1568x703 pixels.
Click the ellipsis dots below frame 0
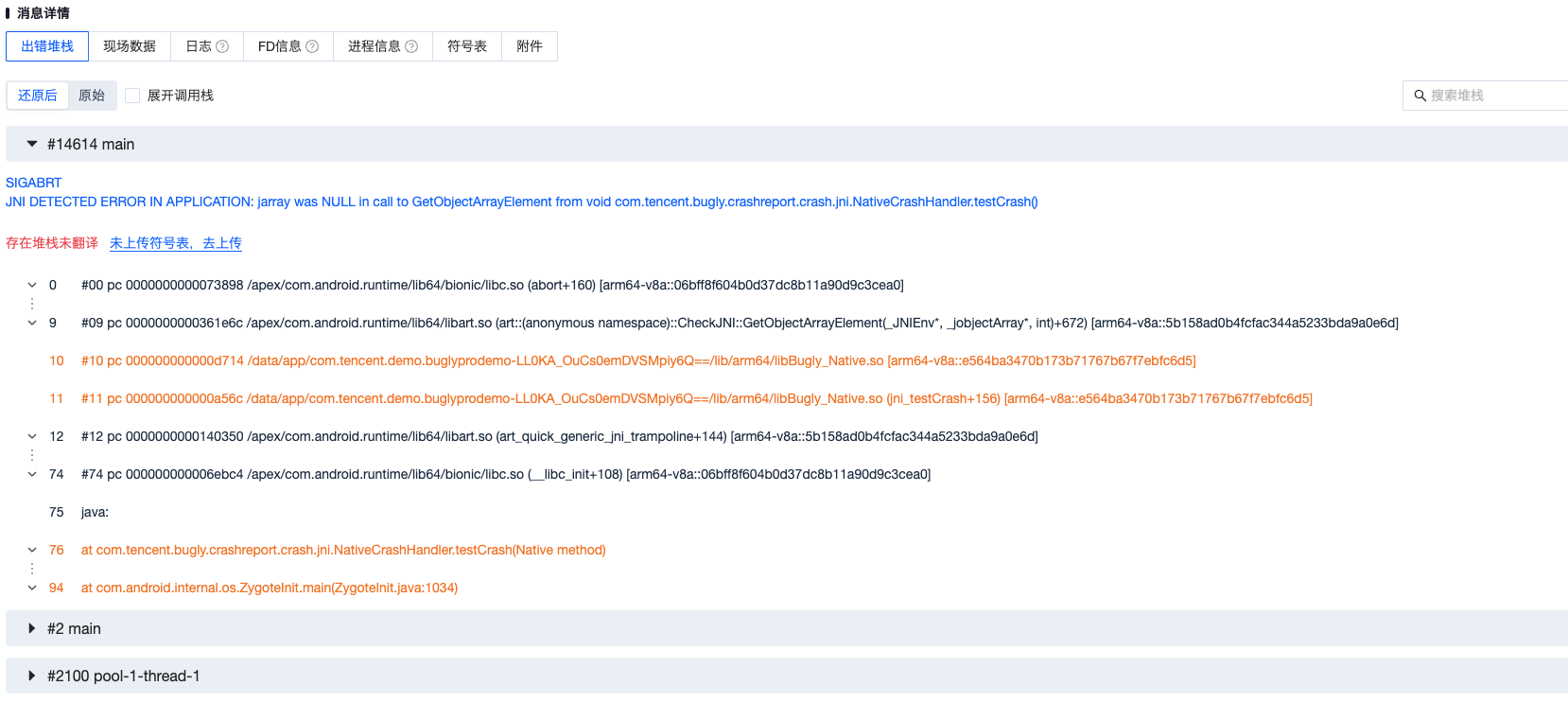click(x=32, y=304)
